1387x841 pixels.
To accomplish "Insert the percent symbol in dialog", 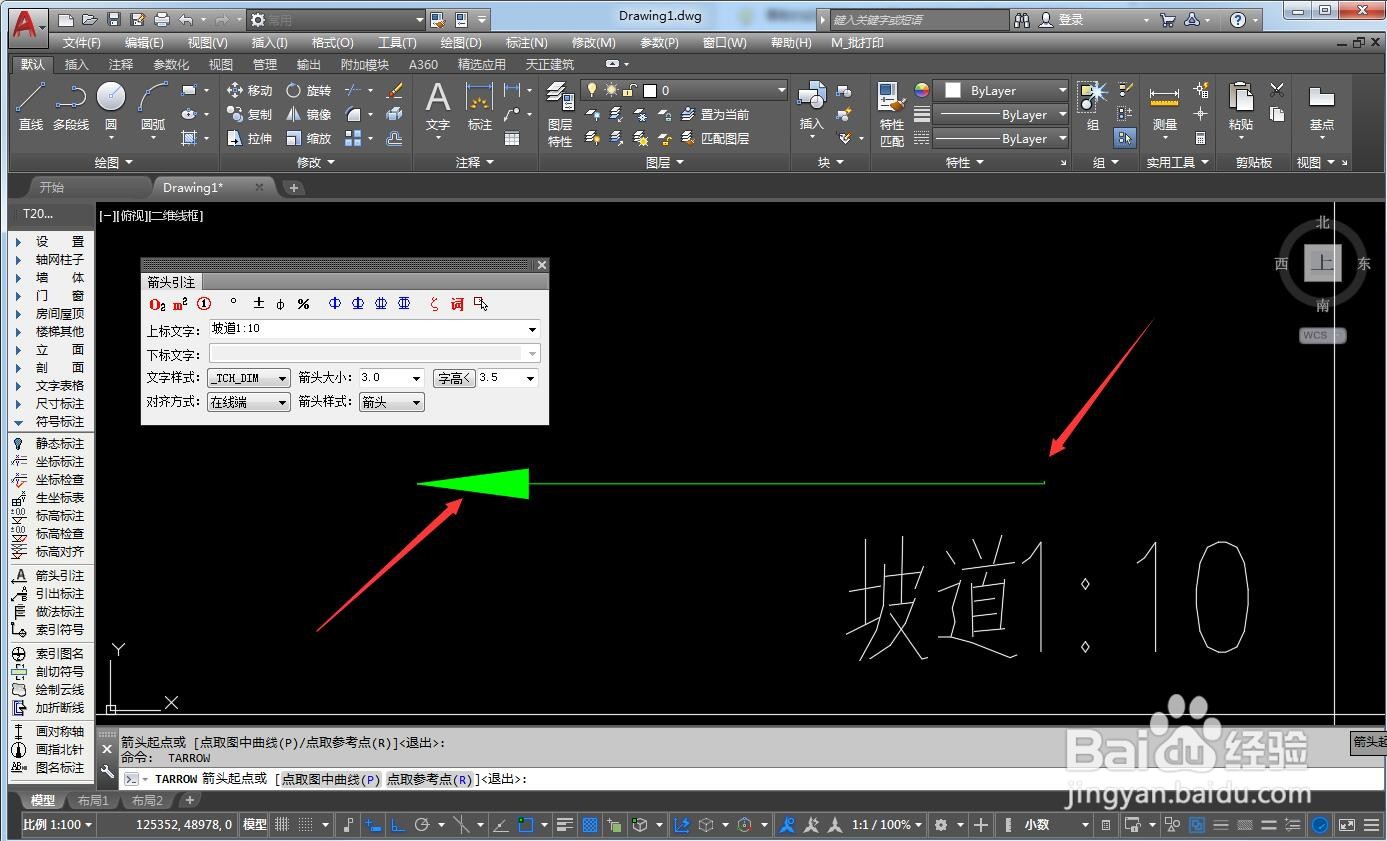I will [x=303, y=303].
